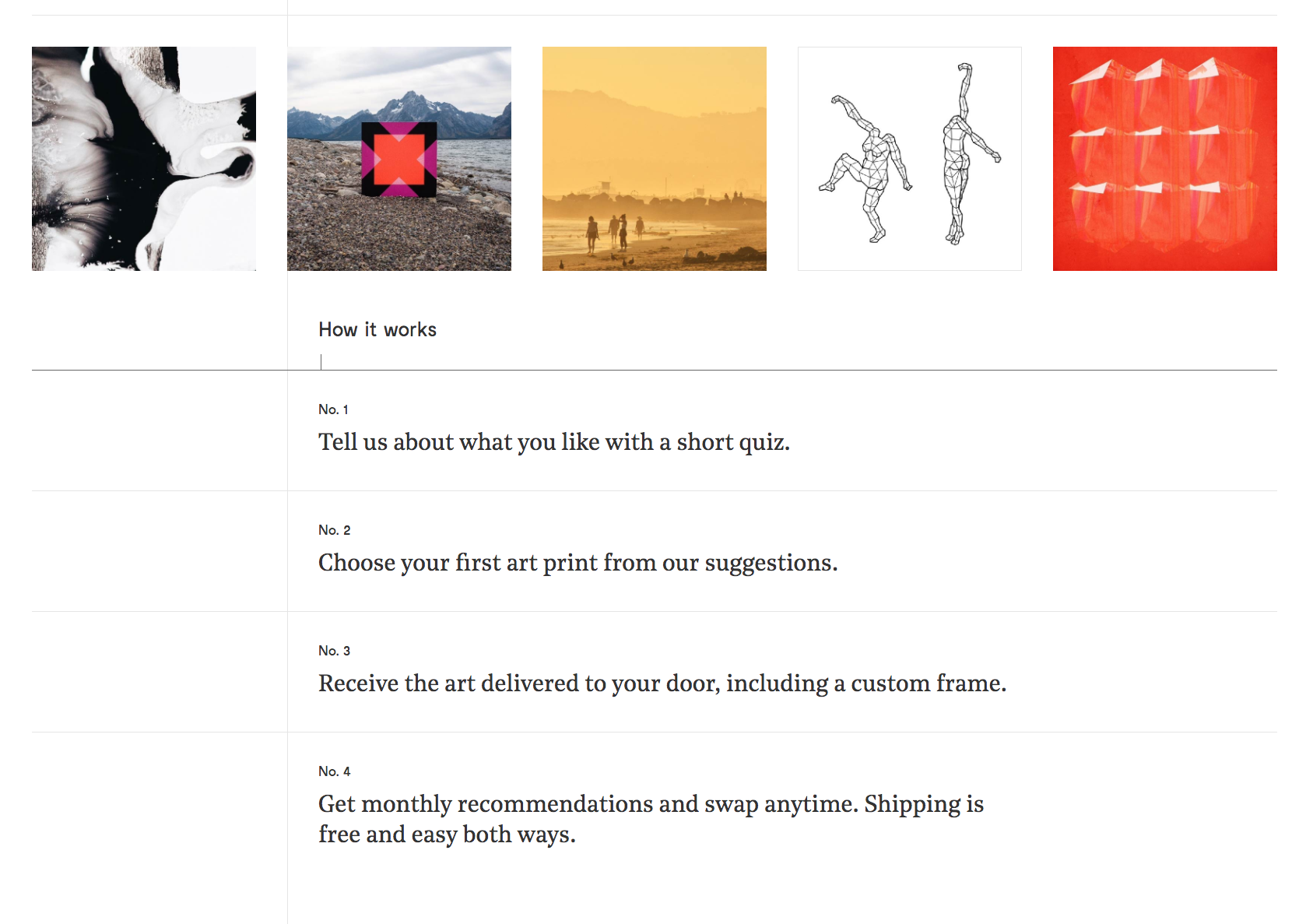Click the "No. 3" step label
Image resolution: width=1313 pixels, height=924 pixels.
click(x=335, y=651)
